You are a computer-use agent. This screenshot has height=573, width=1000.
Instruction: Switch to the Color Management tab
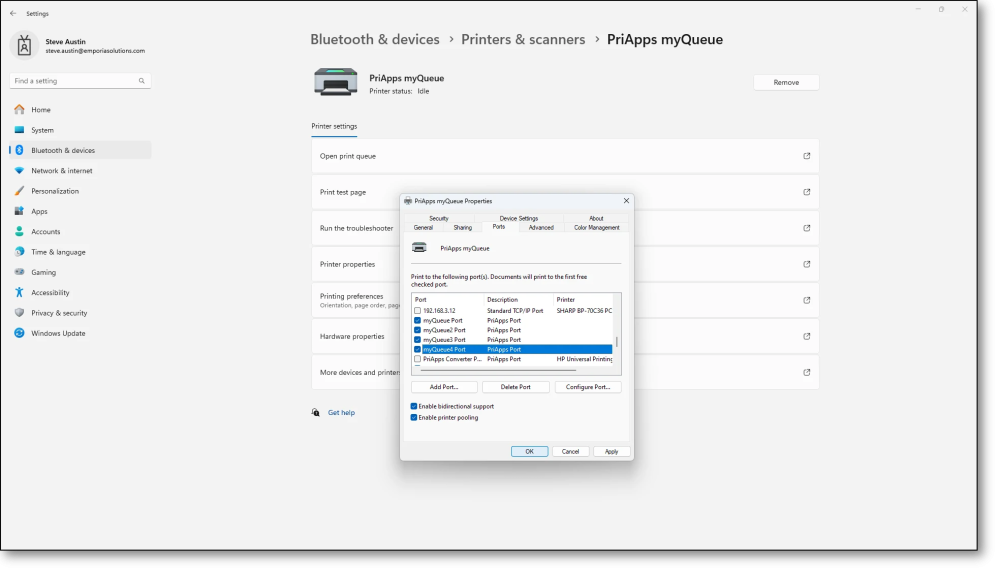[596, 228]
